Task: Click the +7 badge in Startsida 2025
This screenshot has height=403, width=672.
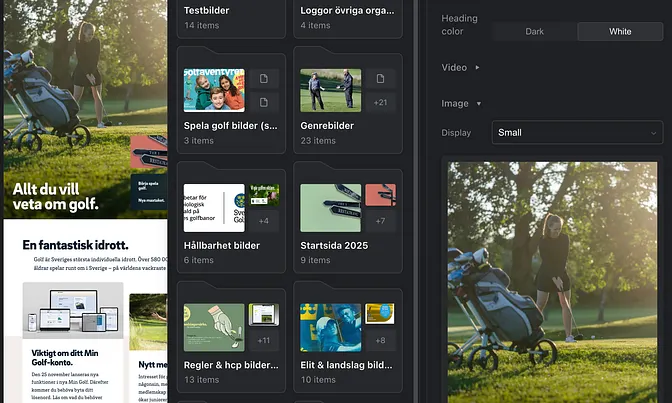Action: pos(380,220)
